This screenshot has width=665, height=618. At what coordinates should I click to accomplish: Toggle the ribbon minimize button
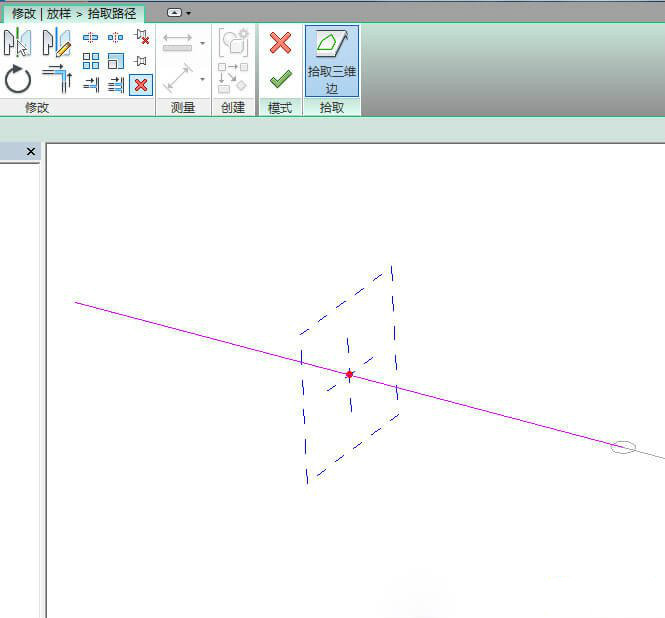[174, 13]
